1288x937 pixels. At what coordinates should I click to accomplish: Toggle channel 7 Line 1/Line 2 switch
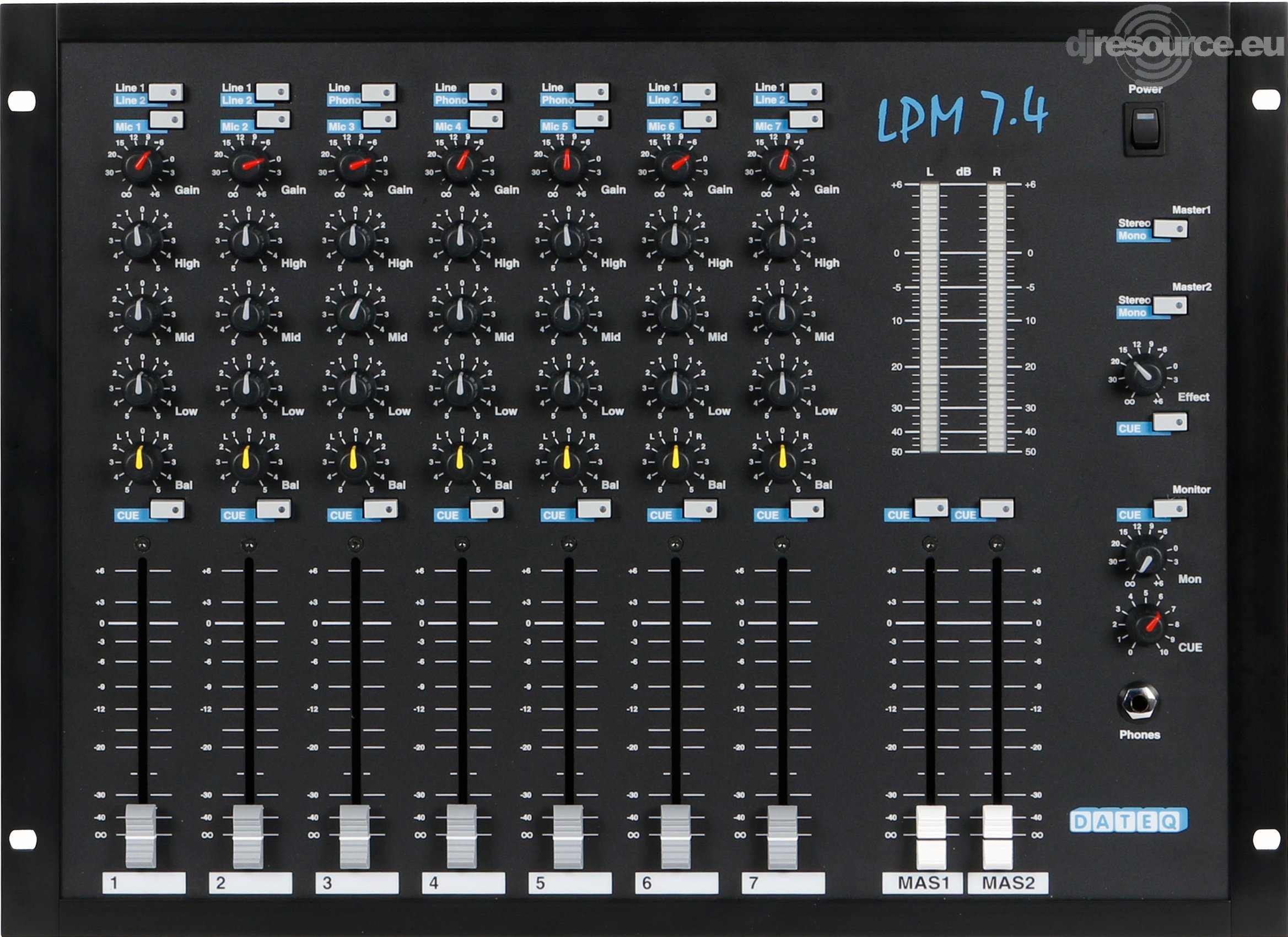tap(806, 92)
